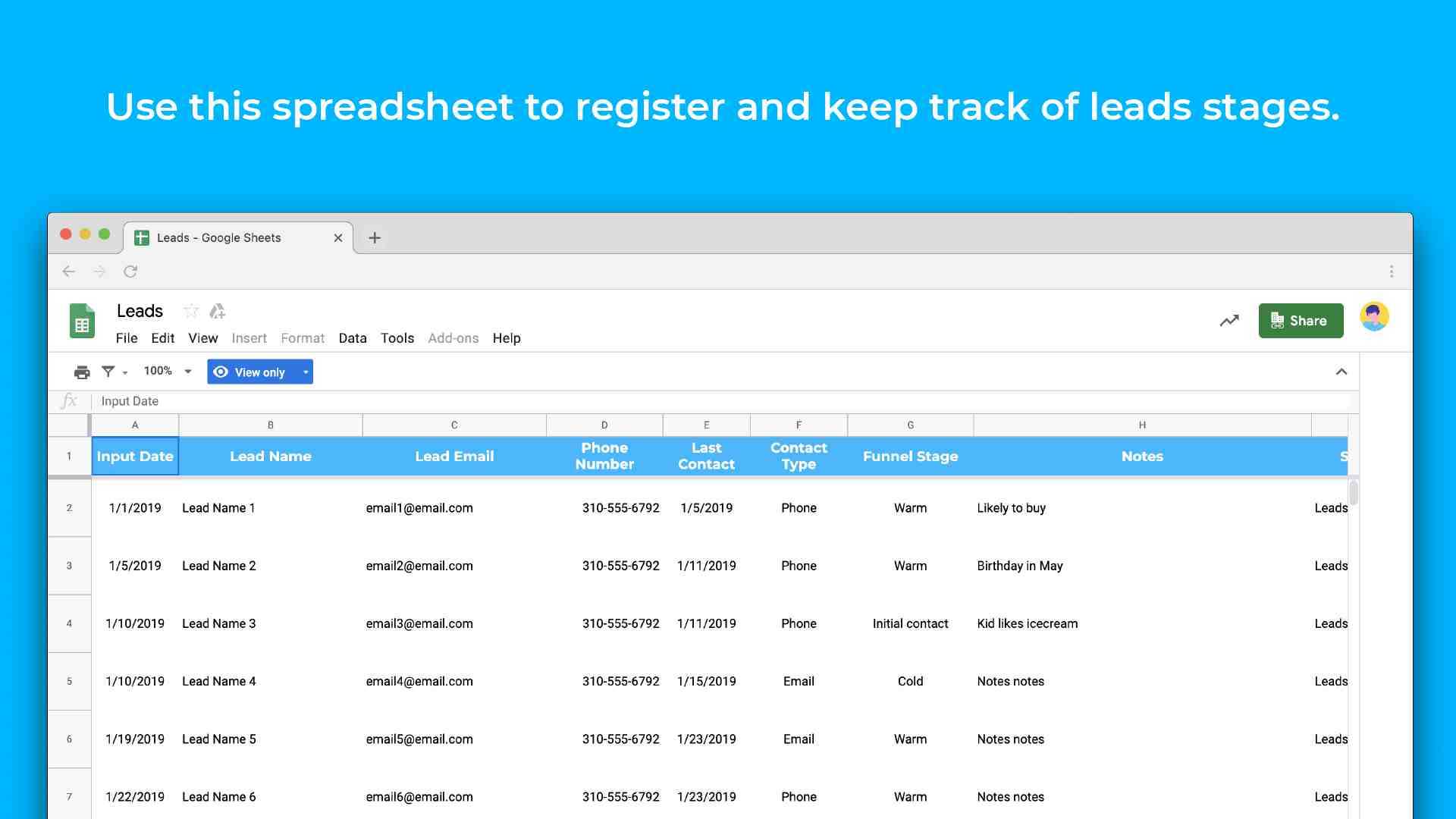Open the Share button
This screenshot has width=1456, height=819.
click(x=1299, y=320)
